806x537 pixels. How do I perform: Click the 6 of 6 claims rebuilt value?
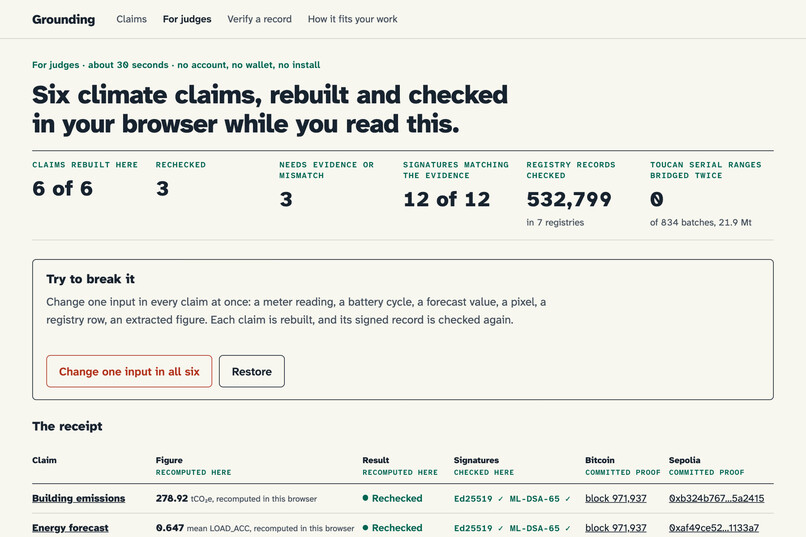[x=62, y=189]
